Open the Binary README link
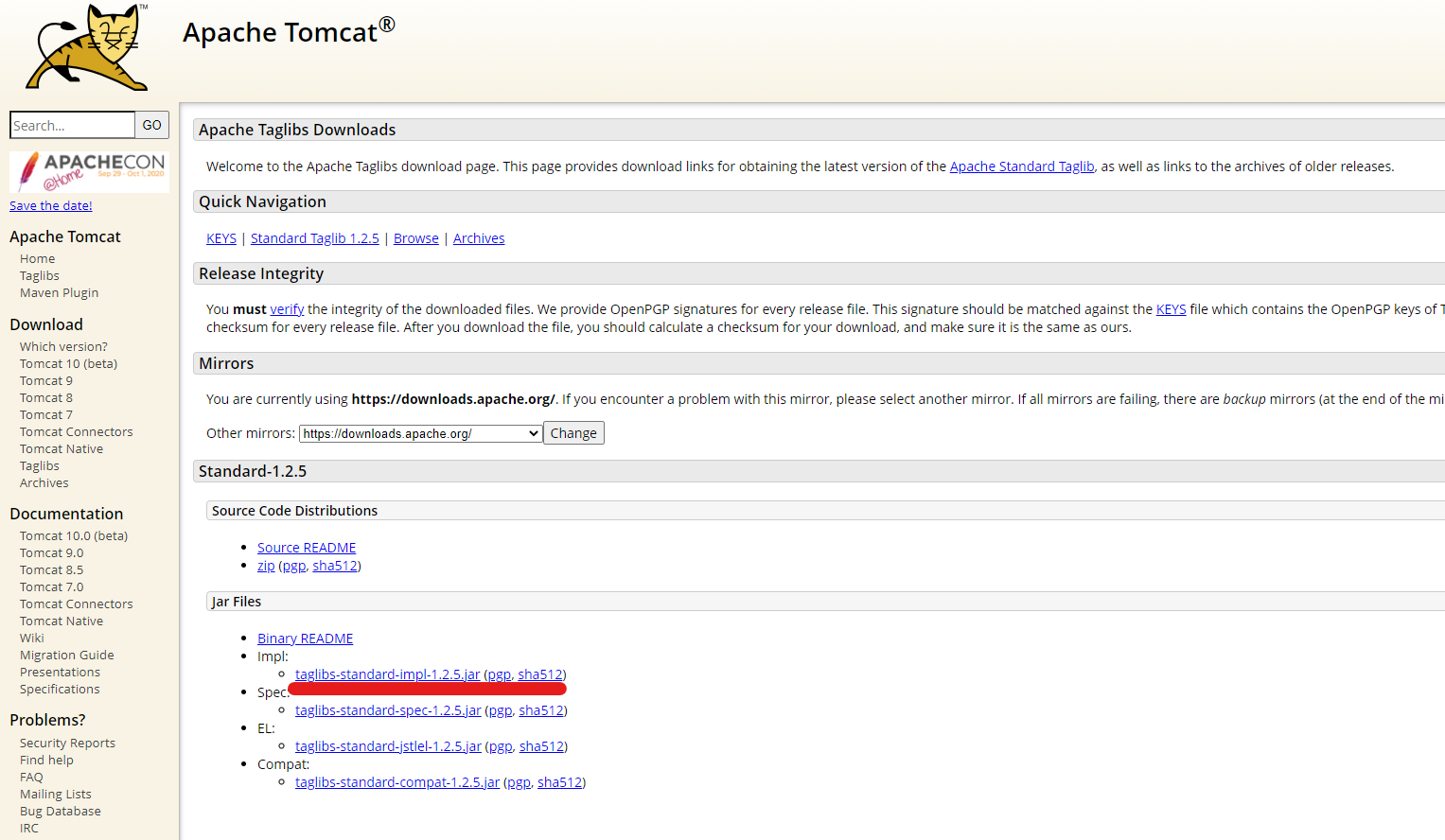 tap(305, 639)
